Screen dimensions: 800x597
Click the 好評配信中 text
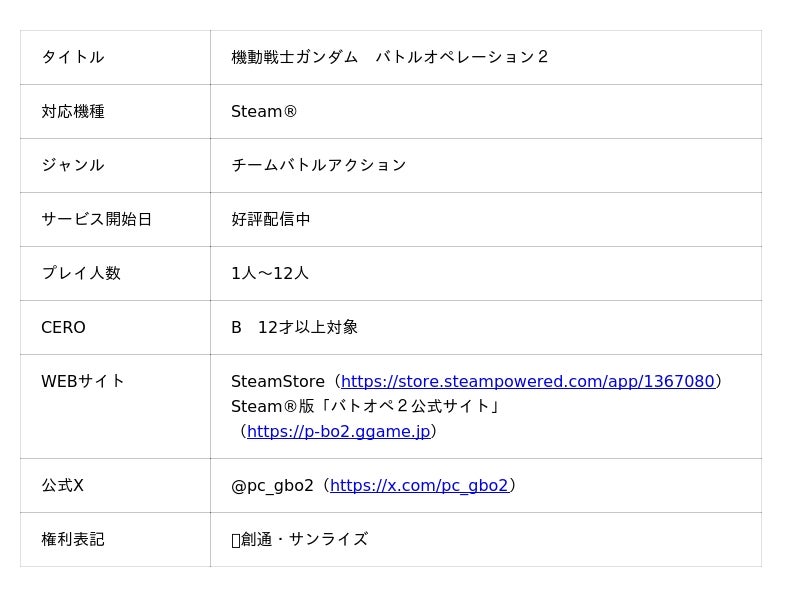pos(271,219)
